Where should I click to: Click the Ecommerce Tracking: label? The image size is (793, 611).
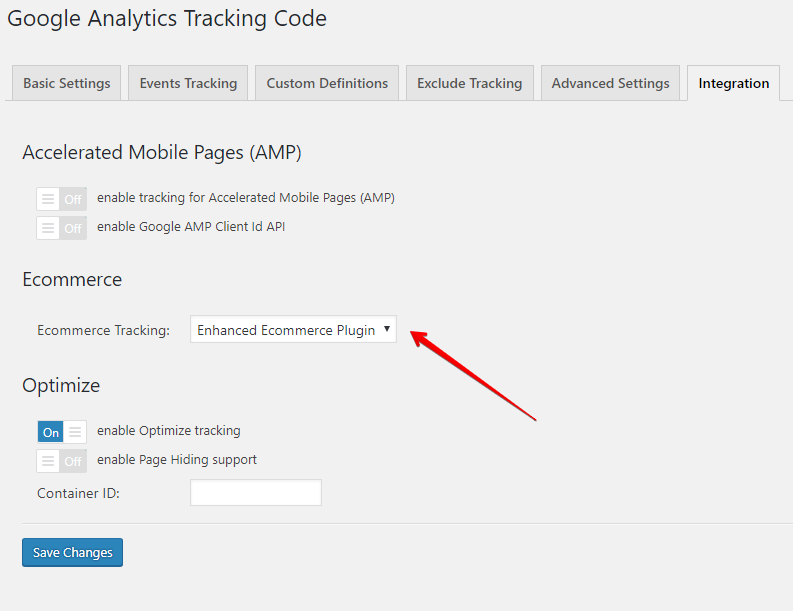(x=104, y=330)
